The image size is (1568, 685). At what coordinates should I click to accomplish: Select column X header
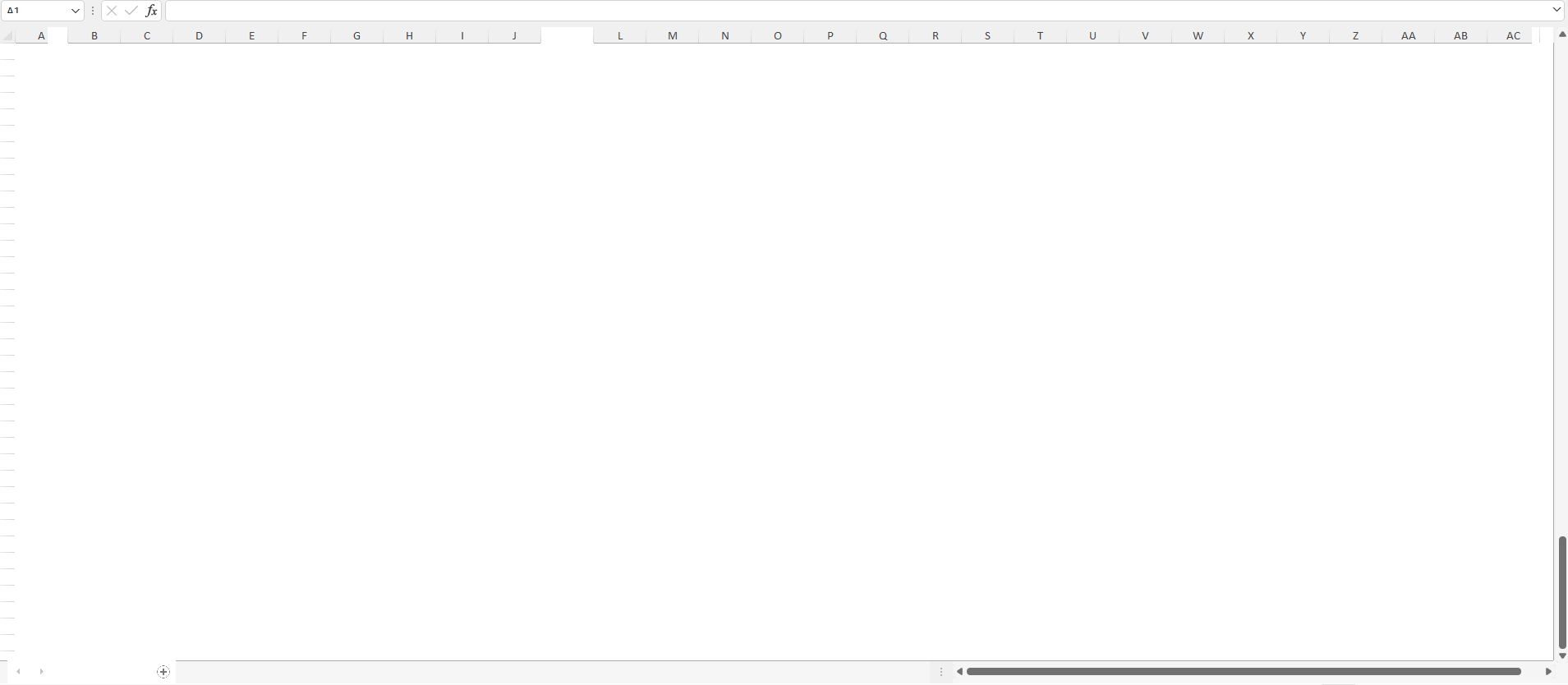click(x=1251, y=35)
